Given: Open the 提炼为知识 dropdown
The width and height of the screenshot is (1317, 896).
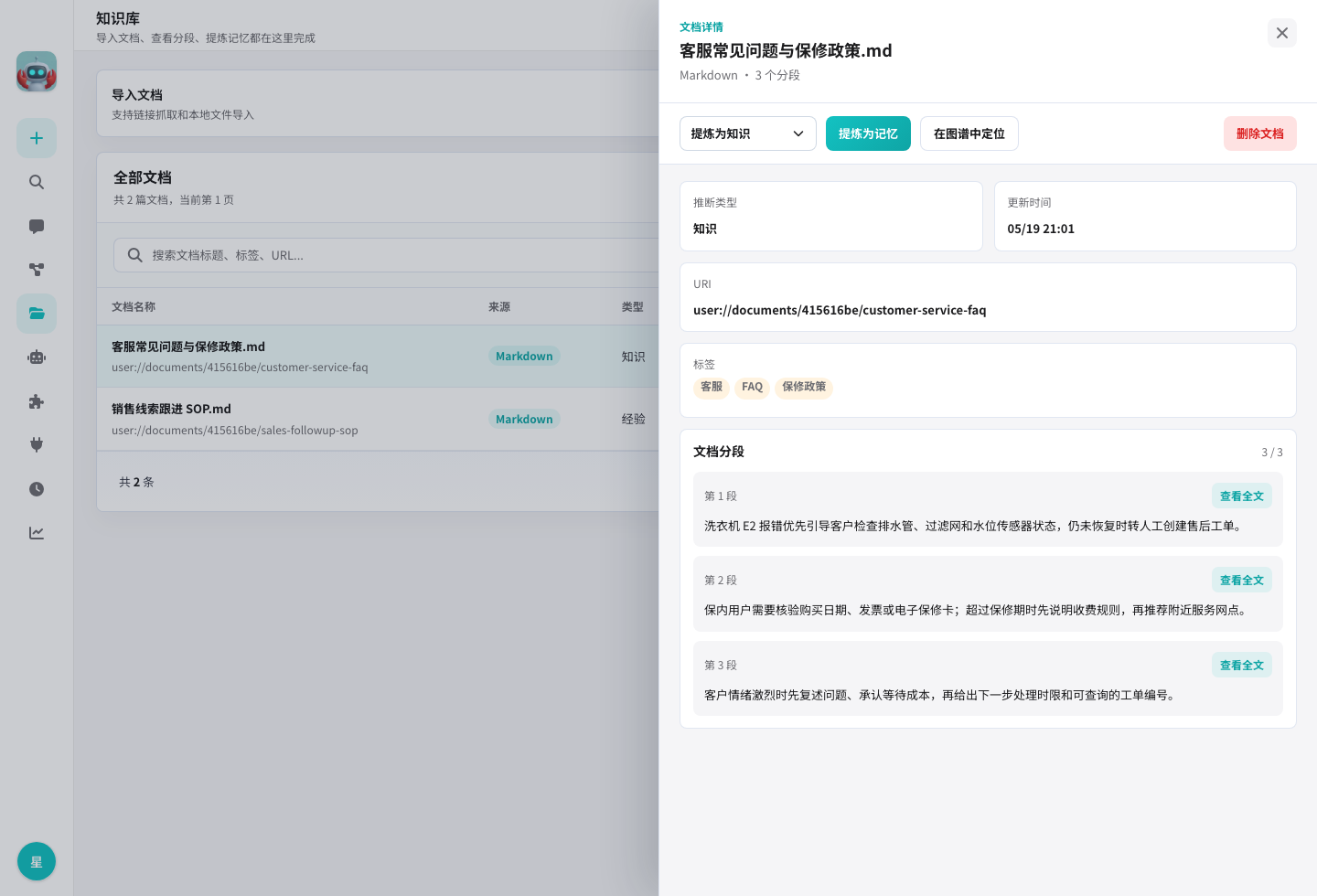Looking at the screenshot, I should tap(748, 133).
